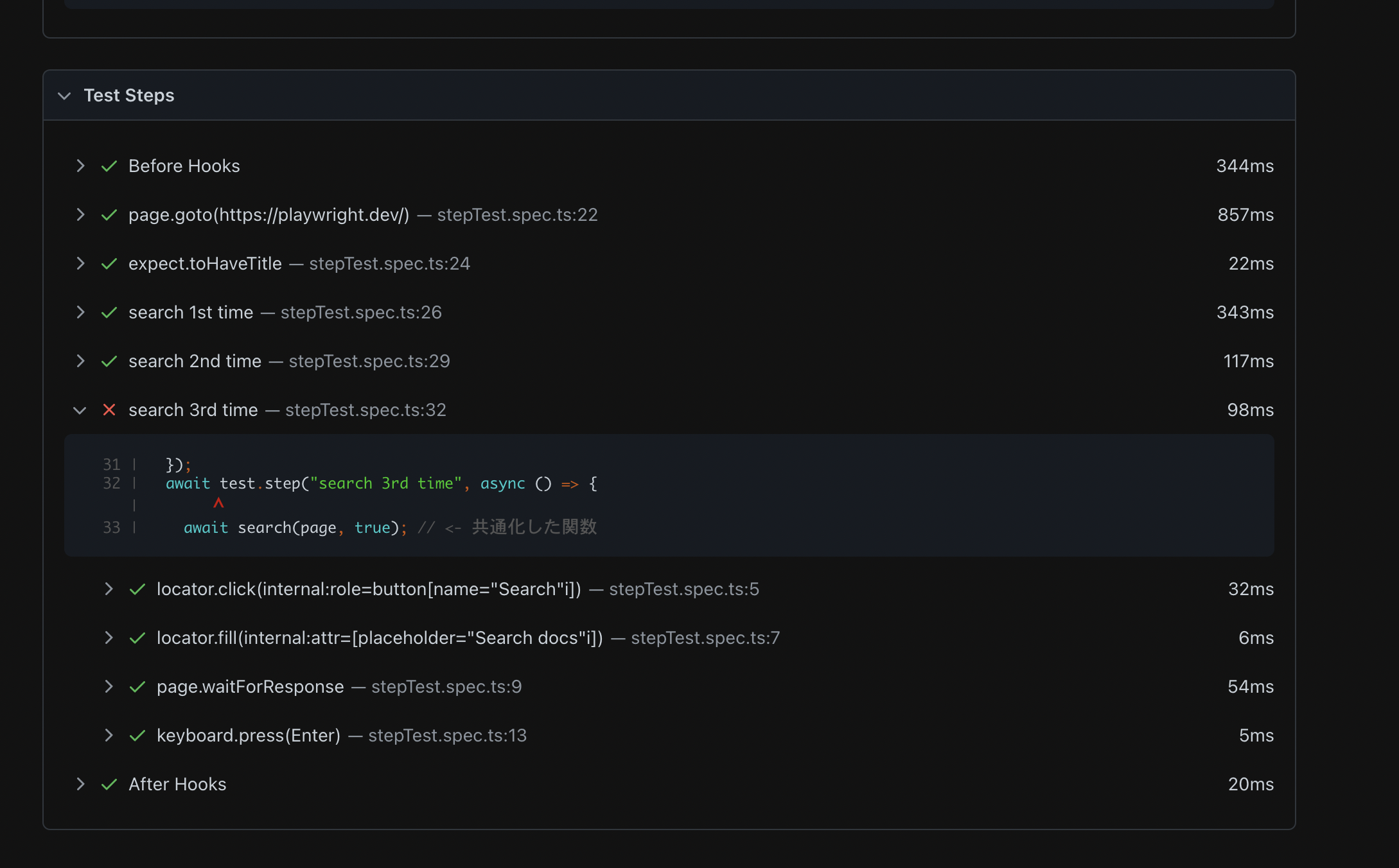Select the code snippet showing line 33
Screen dimensions: 1399x868
coord(385,526)
